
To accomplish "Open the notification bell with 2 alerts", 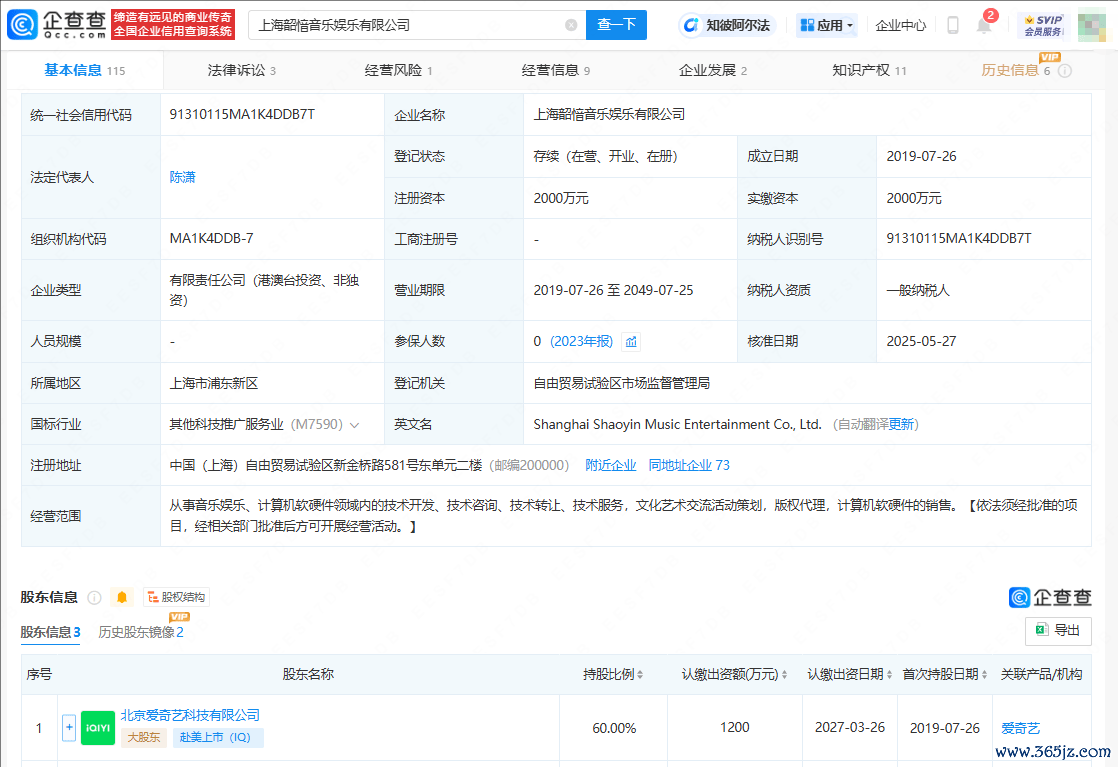I will click(x=984, y=26).
